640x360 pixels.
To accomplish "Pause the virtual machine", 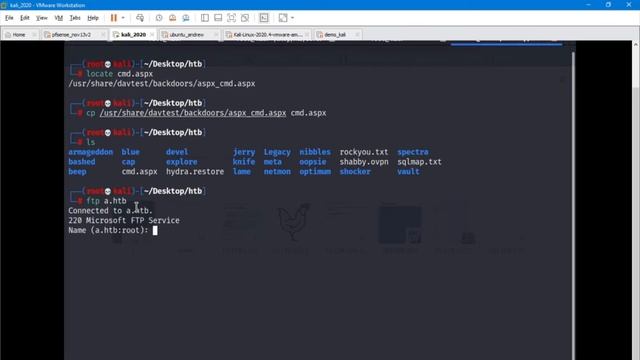I will [x=113, y=18].
